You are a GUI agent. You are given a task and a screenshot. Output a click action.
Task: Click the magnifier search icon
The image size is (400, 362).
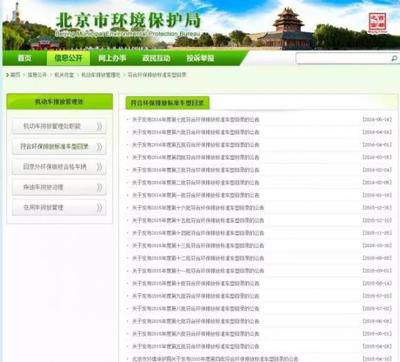[x=394, y=58]
